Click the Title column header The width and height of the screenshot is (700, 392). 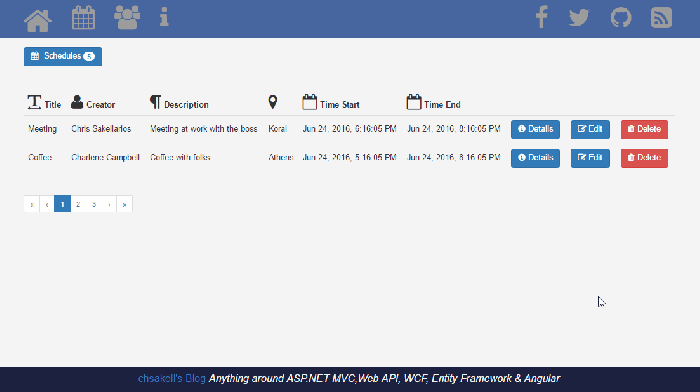tap(44, 103)
